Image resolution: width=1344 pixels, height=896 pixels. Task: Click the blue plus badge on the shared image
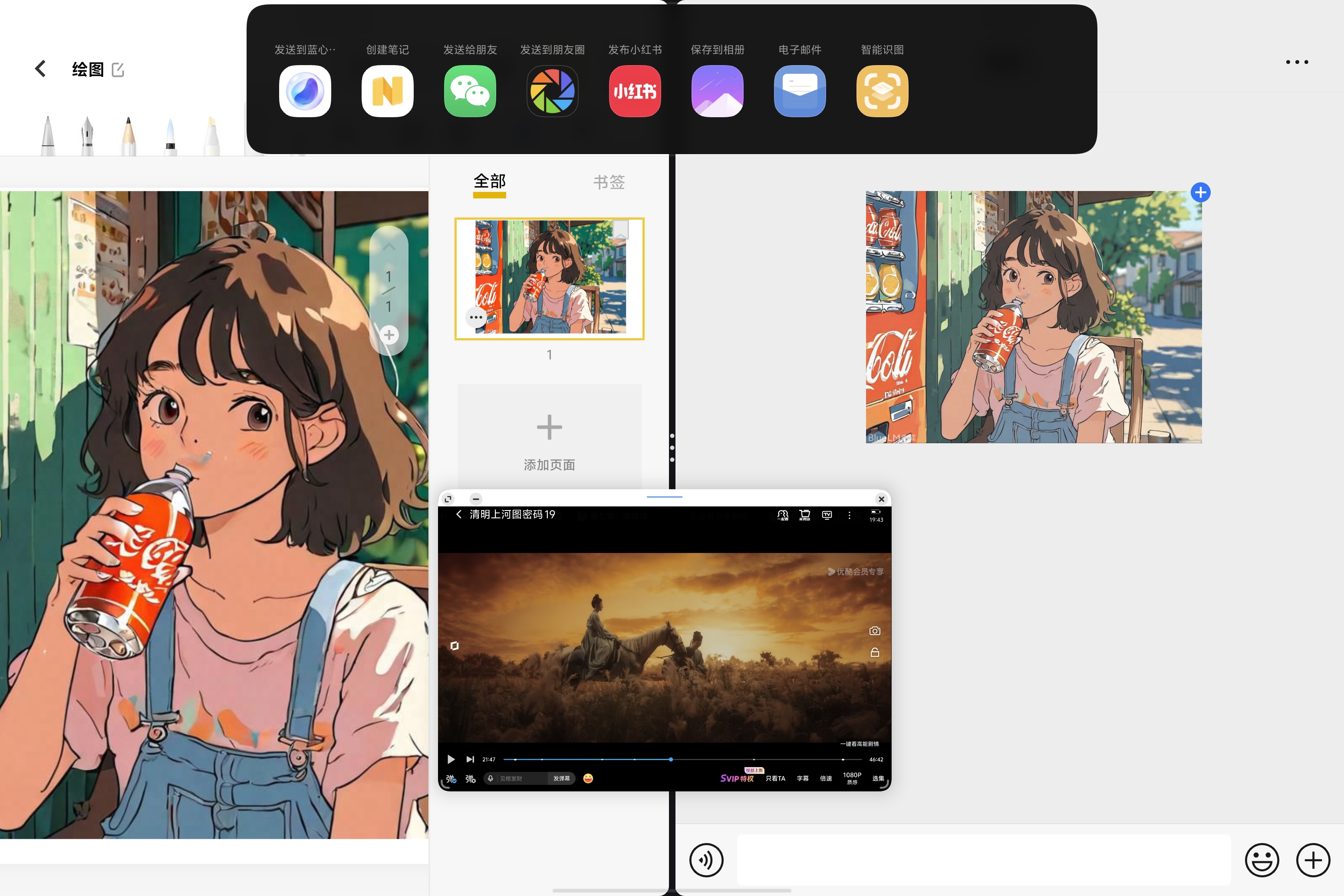1201,193
